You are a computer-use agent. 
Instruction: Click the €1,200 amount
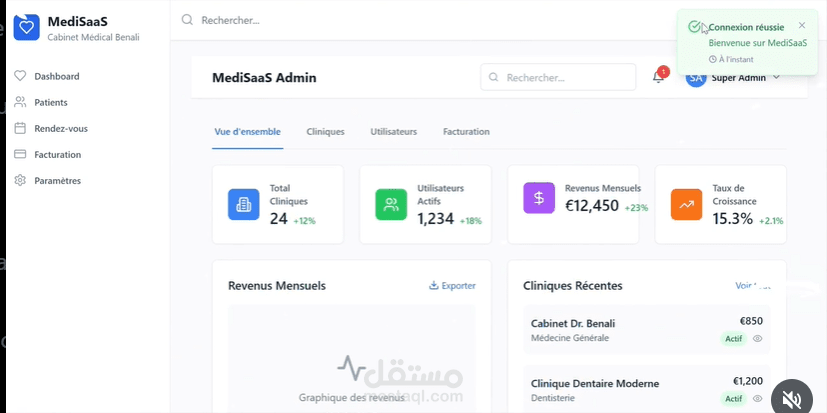[748, 381]
